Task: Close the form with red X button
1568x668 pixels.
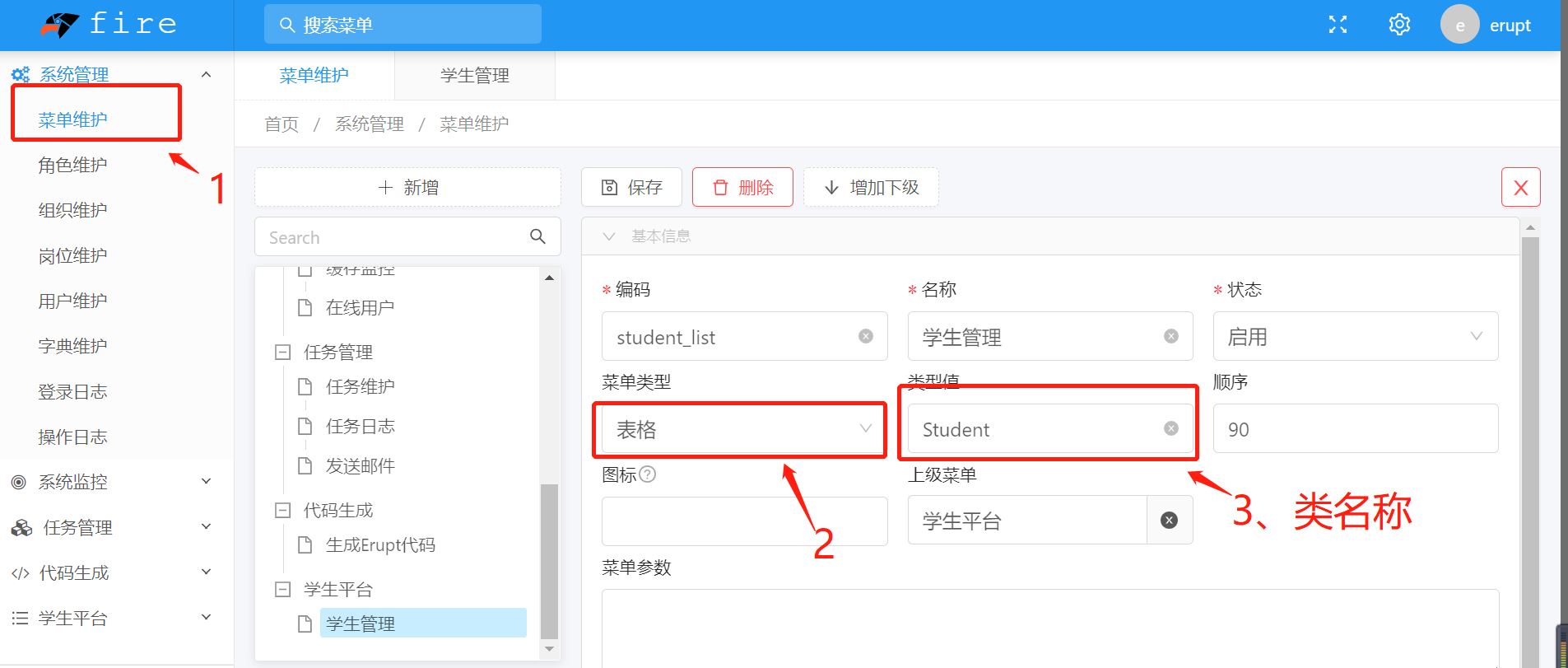Action: click(1521, 187)
